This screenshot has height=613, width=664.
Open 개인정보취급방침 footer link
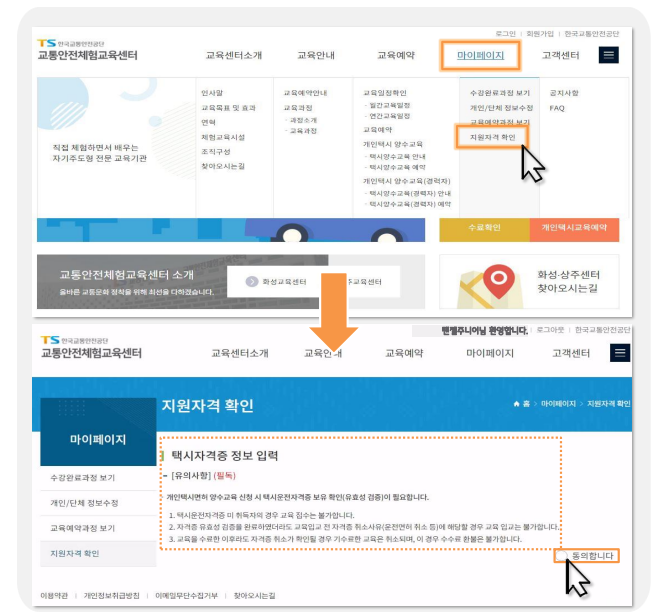click(x=111, y=596)
